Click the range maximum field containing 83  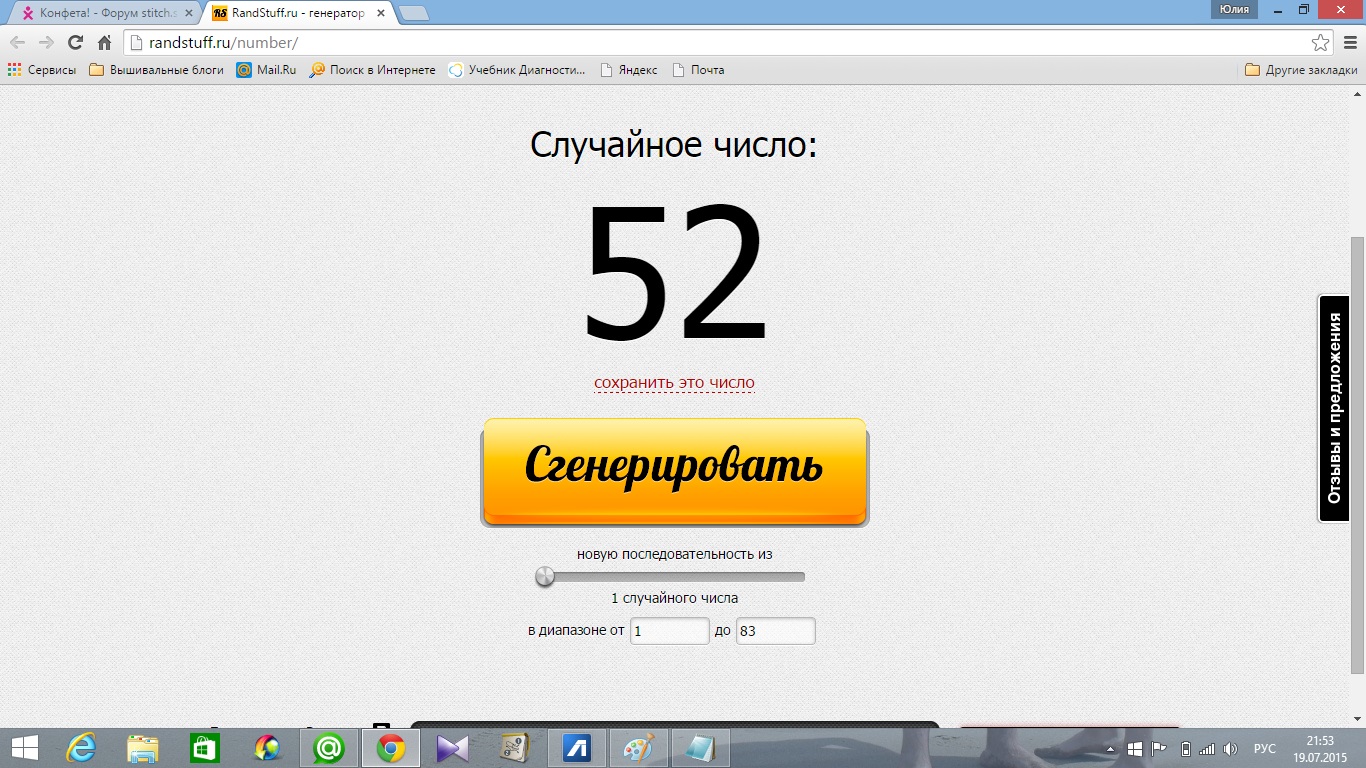pos(775,631)
